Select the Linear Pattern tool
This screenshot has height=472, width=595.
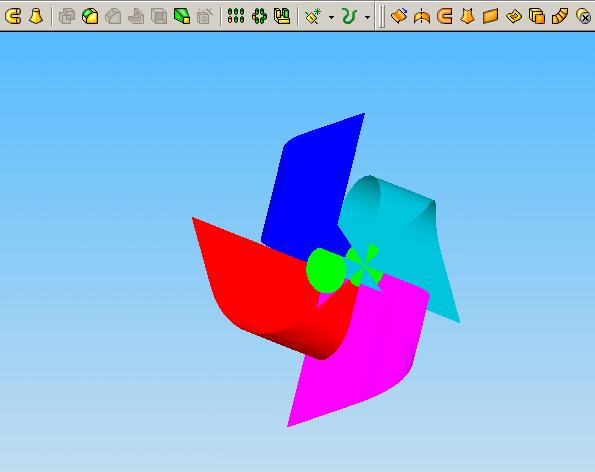coord(236,16)
